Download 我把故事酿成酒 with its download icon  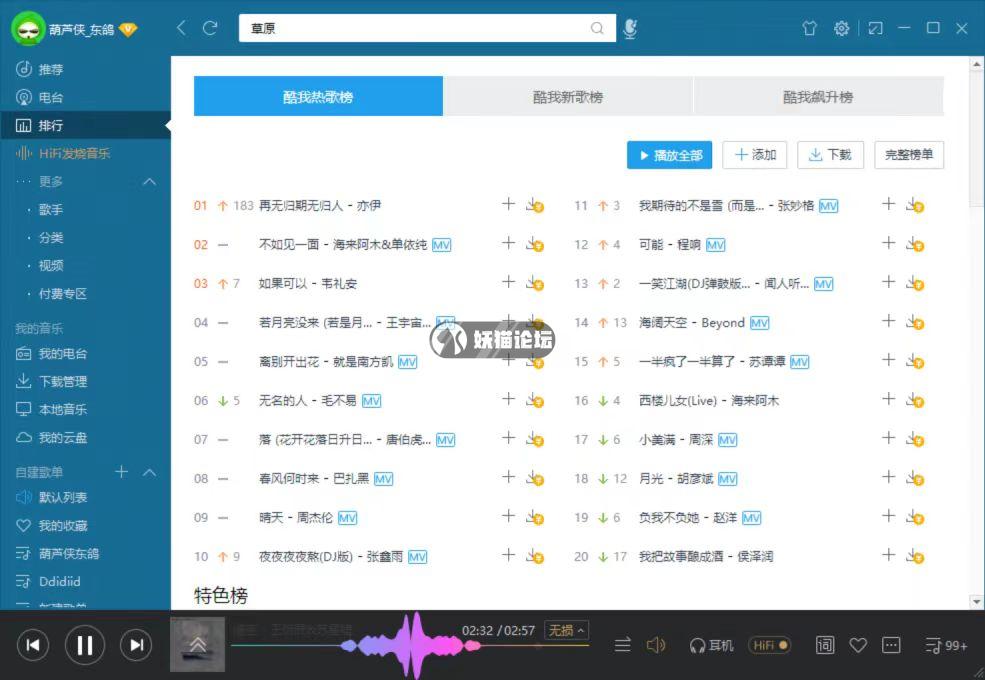[915, 556]
